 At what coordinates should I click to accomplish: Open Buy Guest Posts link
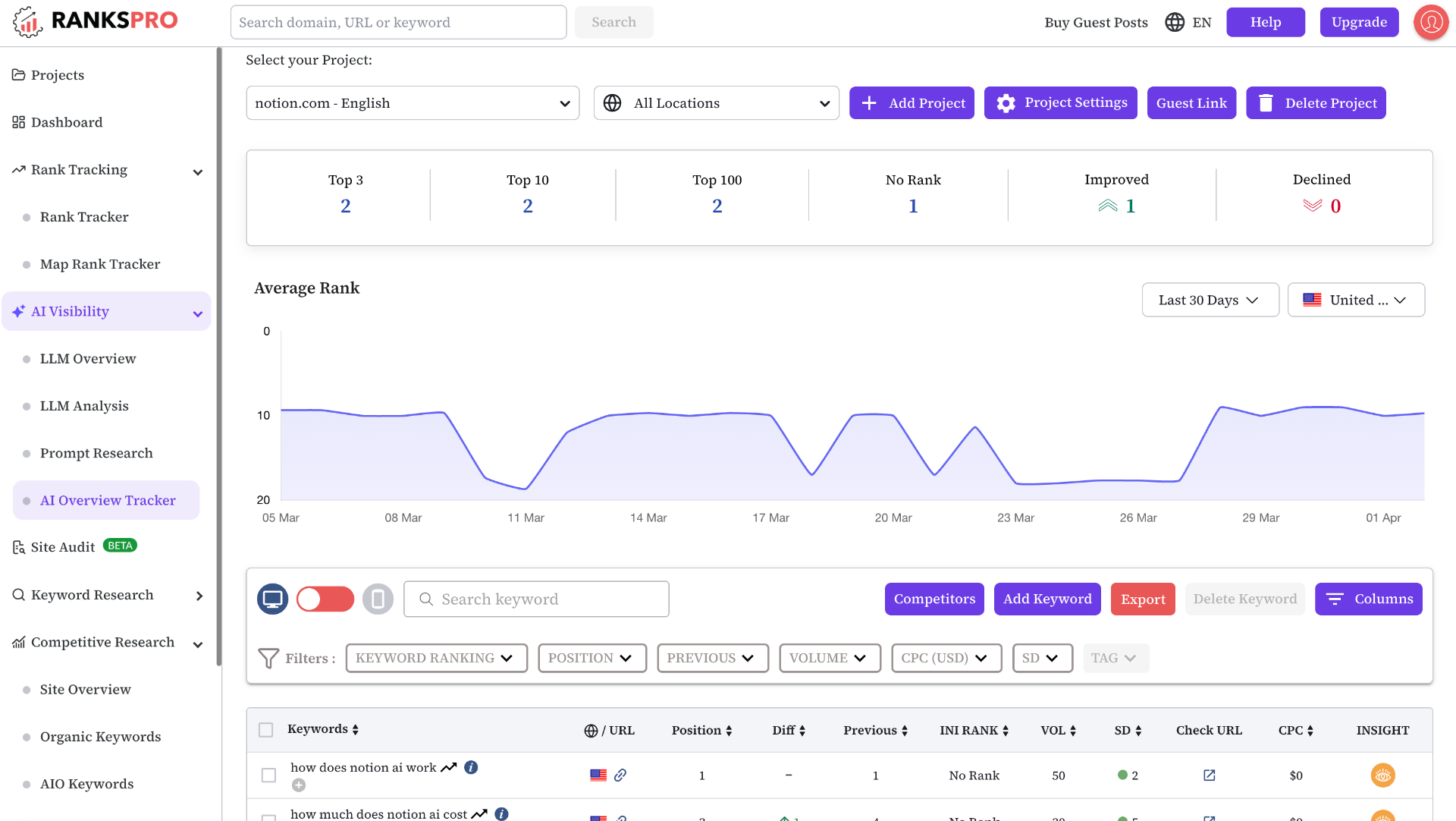[1096, 22]
